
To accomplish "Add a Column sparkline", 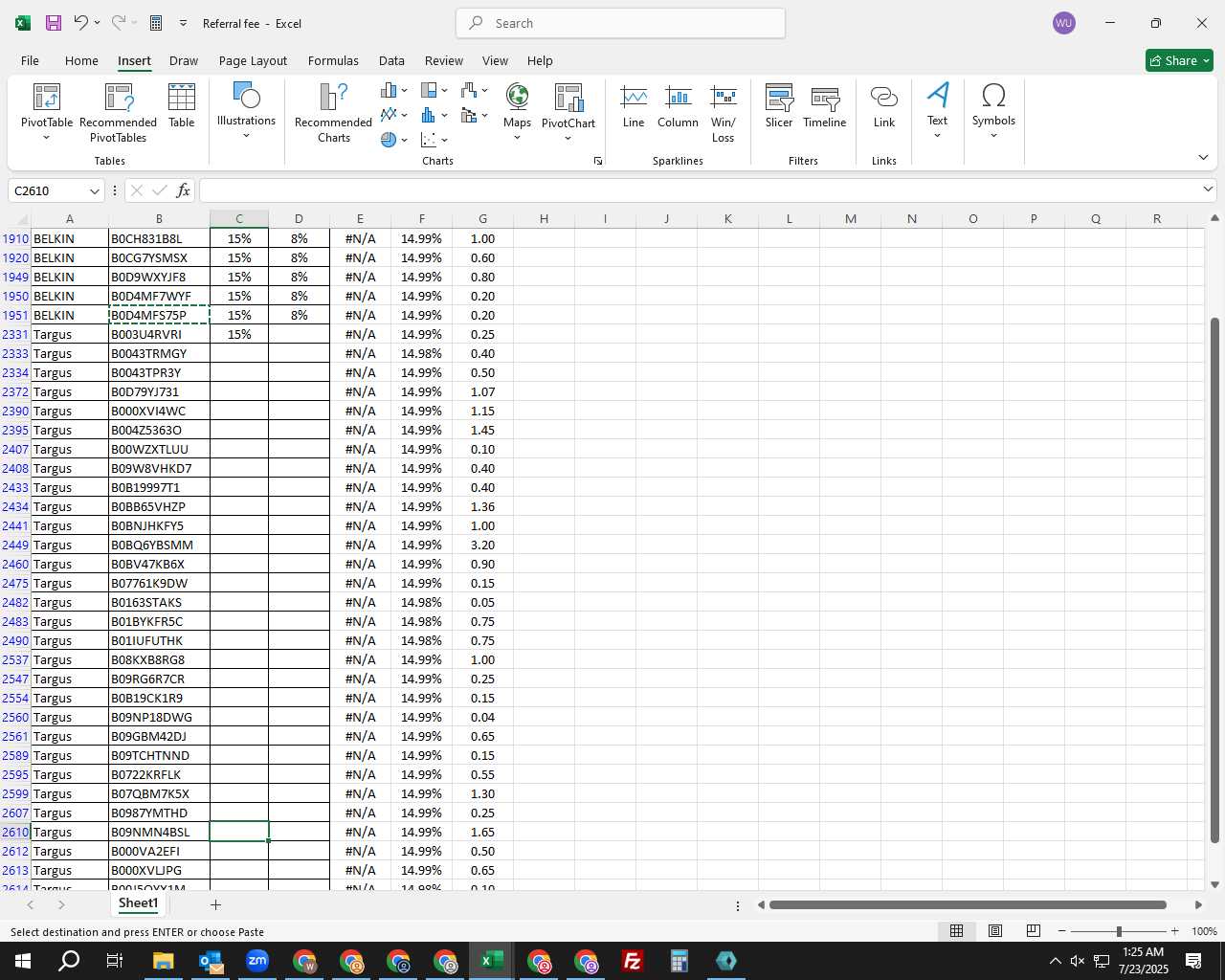I will point(678,105).
